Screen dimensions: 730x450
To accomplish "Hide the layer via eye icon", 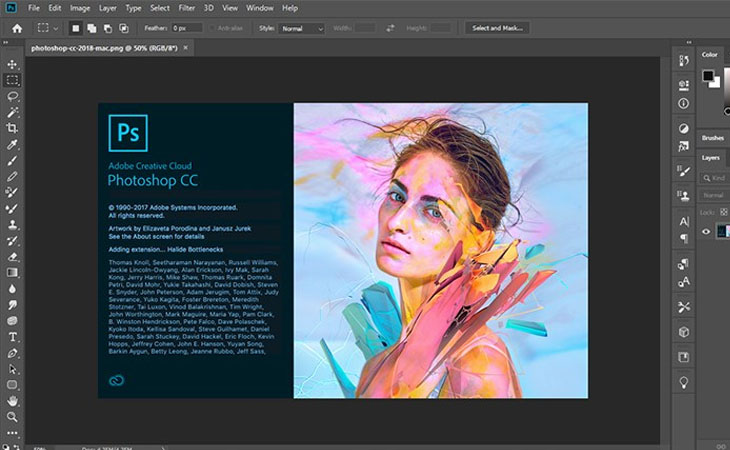I will click(706, 231).
